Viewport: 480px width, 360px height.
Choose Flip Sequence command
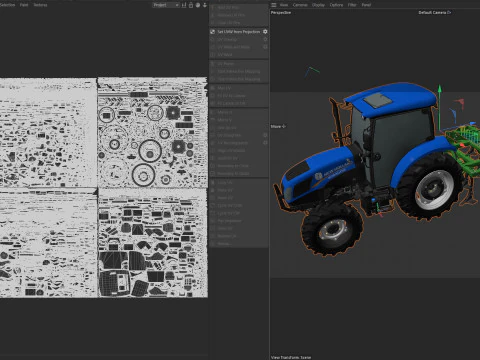[239, 221]
